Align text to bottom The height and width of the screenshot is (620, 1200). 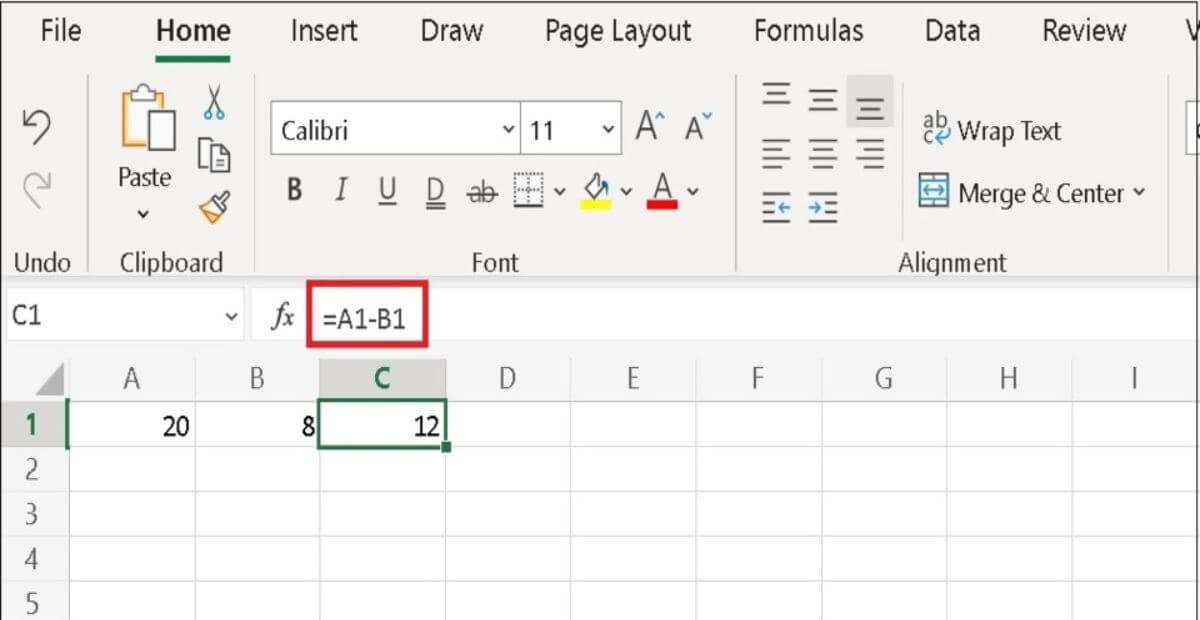click(x=870, y=101)
